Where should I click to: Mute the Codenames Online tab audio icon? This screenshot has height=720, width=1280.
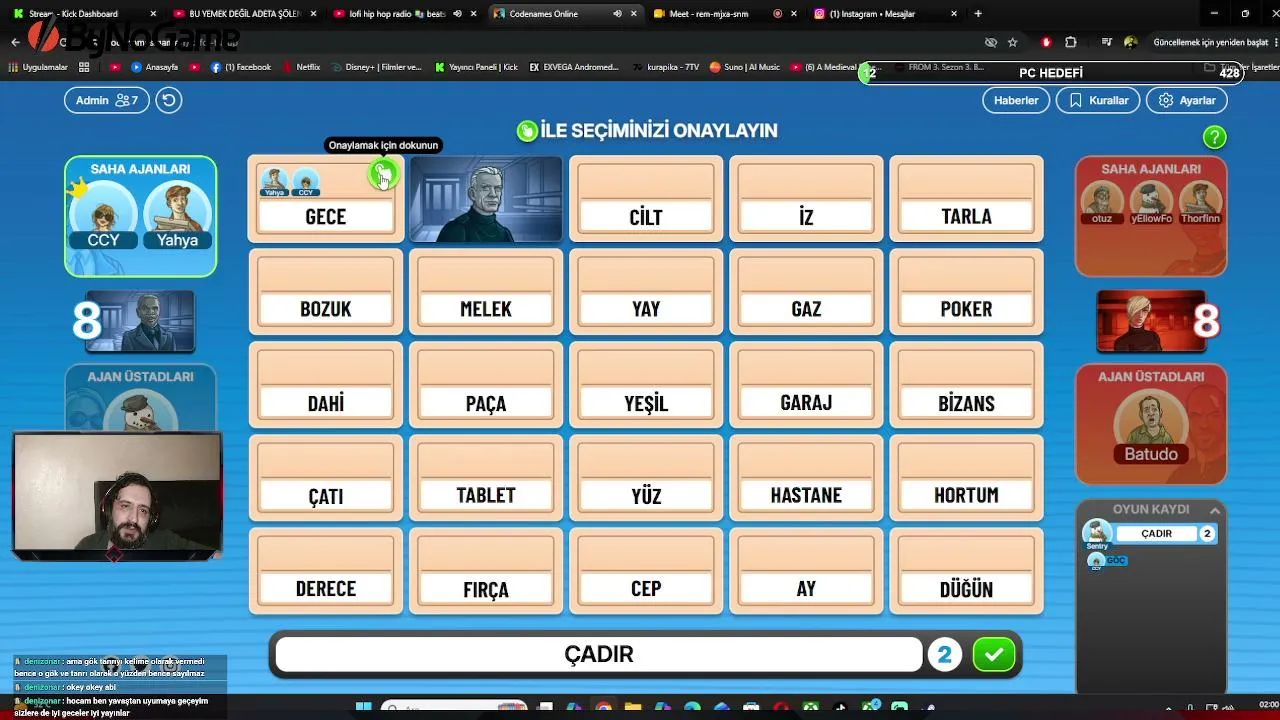tap(618, 14)
